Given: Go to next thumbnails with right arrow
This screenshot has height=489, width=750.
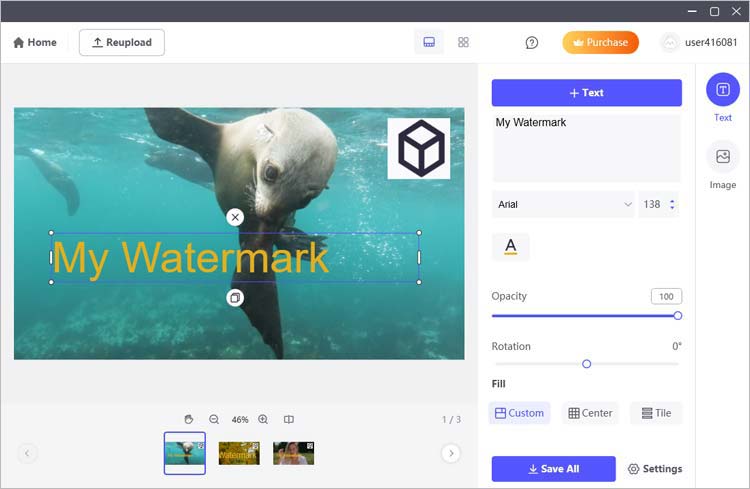Looking at the screenshot, I should click(451, 453).
